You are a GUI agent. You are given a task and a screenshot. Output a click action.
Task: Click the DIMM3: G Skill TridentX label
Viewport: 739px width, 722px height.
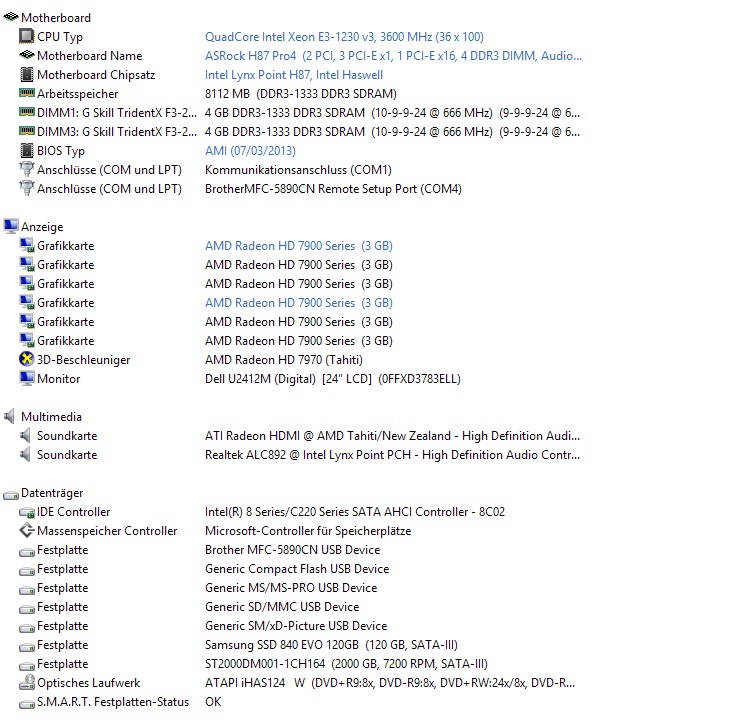click(x=117, y=131)
